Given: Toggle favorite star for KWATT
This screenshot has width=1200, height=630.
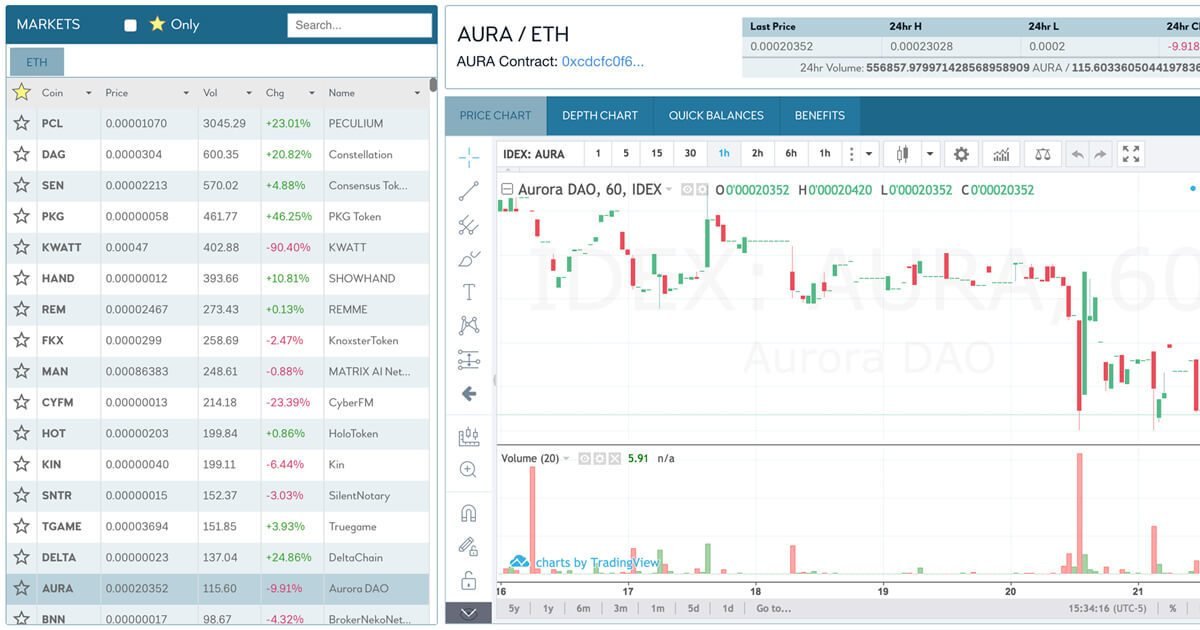Looking at the screenshot, I should point(21,247).
